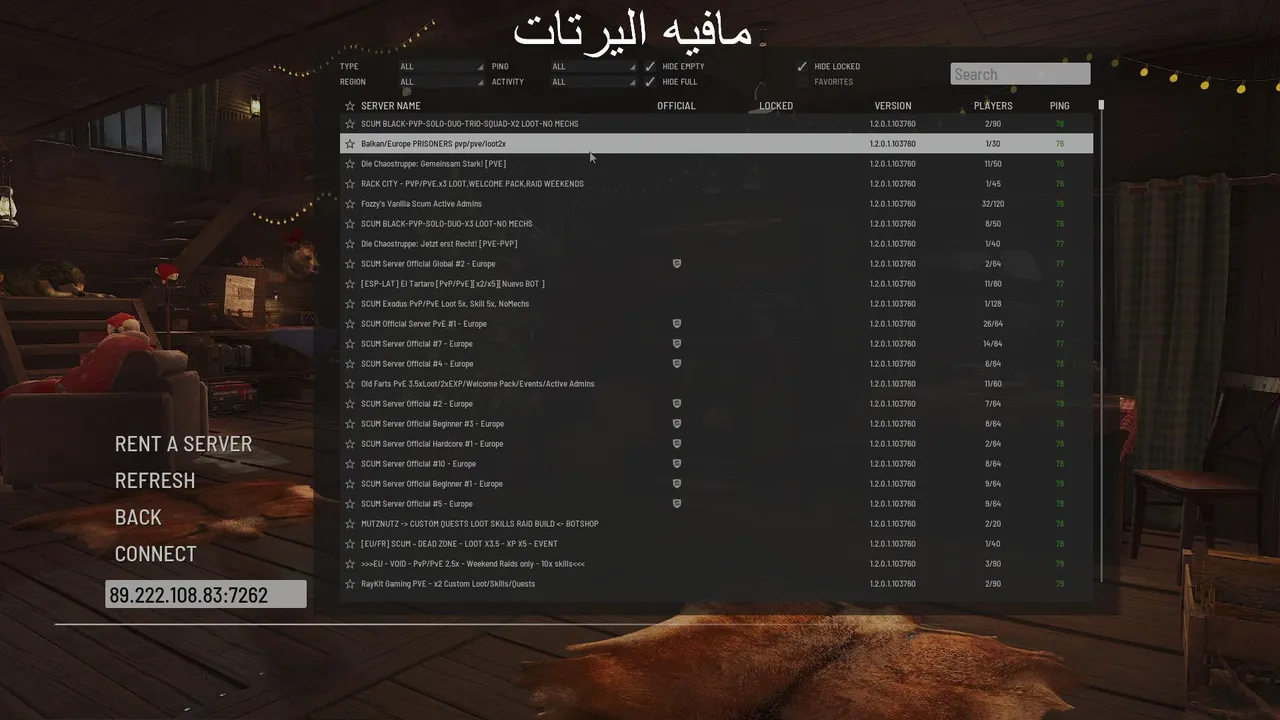Image resolution: width=1280 pixels, height=720 pixels.
Task: Click the server list scrollbar thumb
Action: pyautogui.click(x=1101, y=104)
